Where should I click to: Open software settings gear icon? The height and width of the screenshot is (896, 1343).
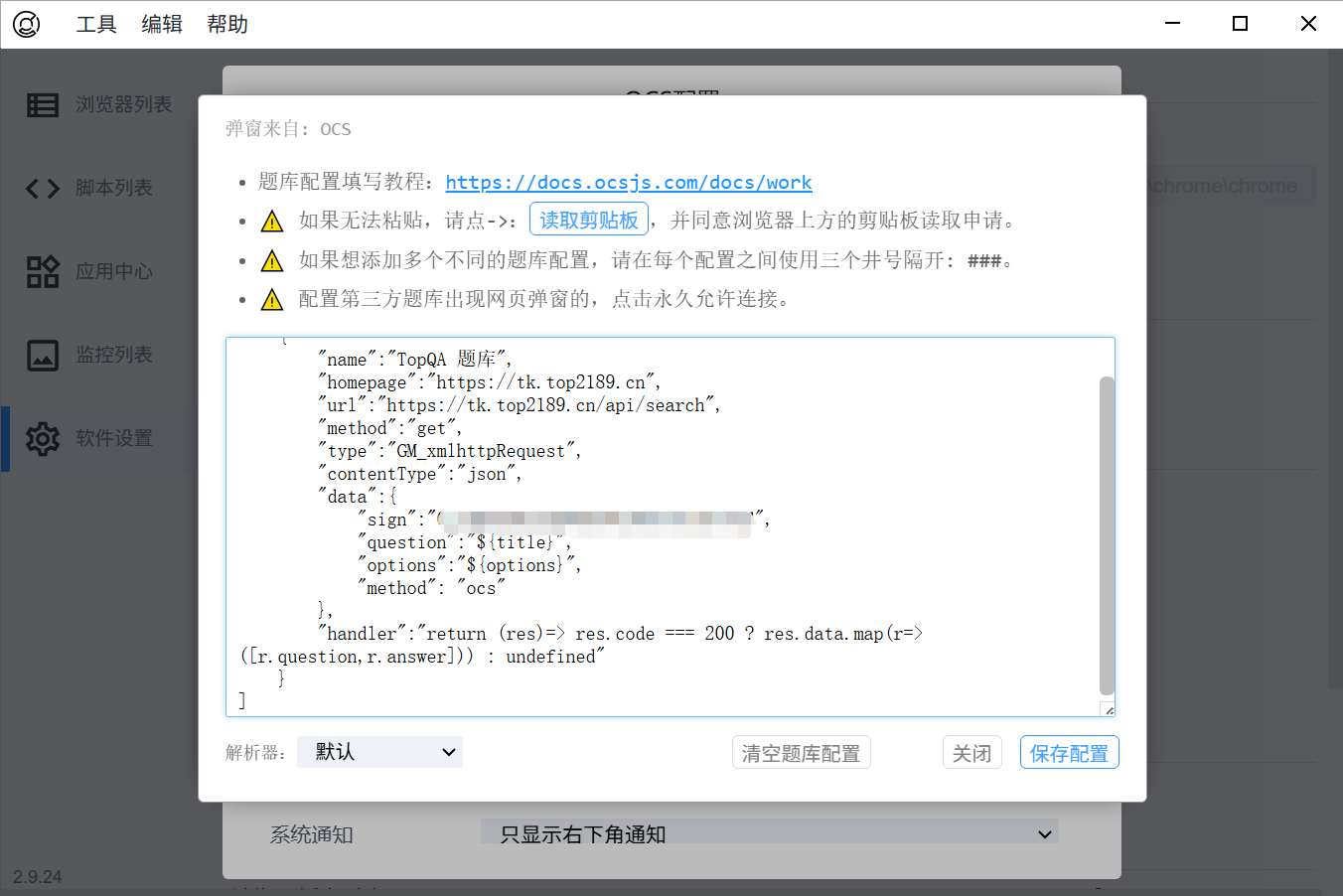[43, 438]
